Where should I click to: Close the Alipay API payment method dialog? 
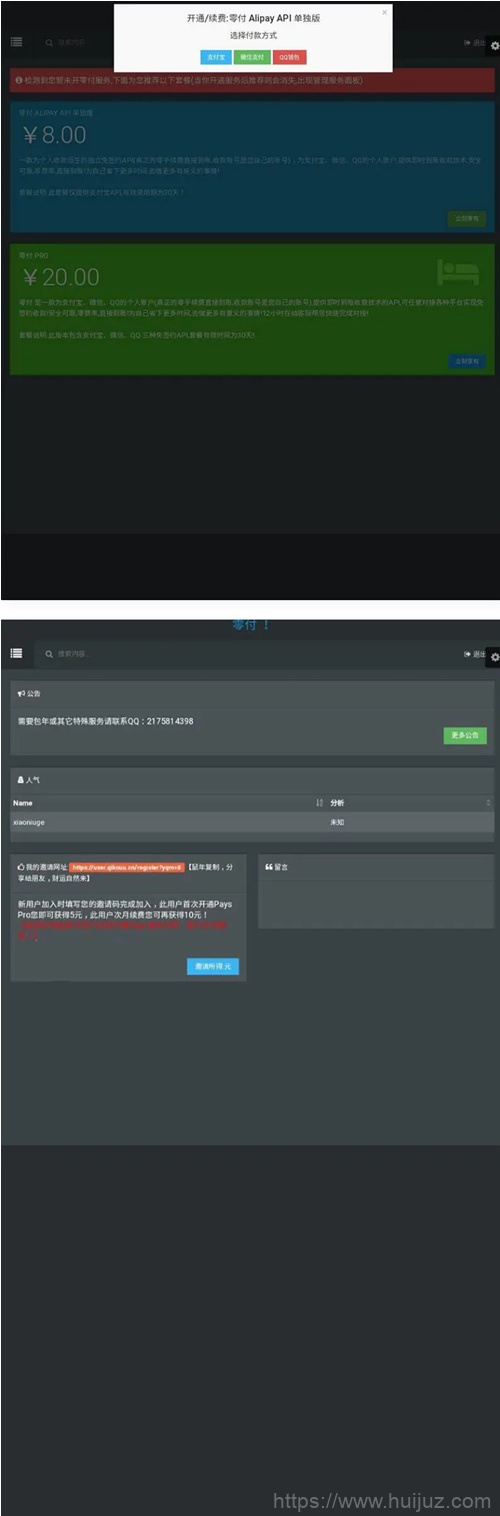tap(384, 13)
